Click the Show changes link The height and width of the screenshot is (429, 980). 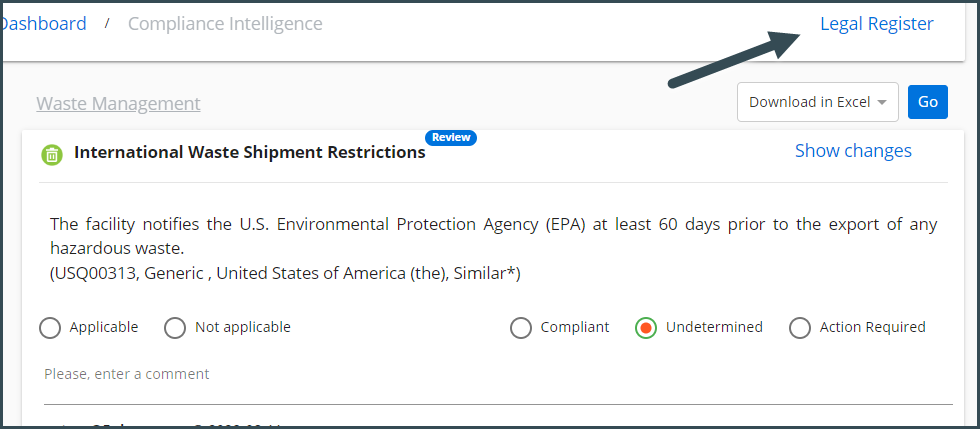[x=853, y=151]
